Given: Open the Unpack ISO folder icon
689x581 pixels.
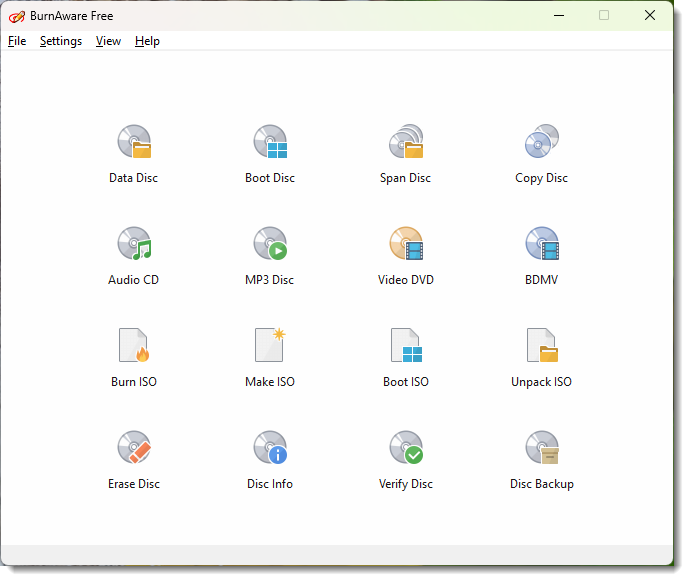Looking at the screenshot, I should (x=542, y=345).
